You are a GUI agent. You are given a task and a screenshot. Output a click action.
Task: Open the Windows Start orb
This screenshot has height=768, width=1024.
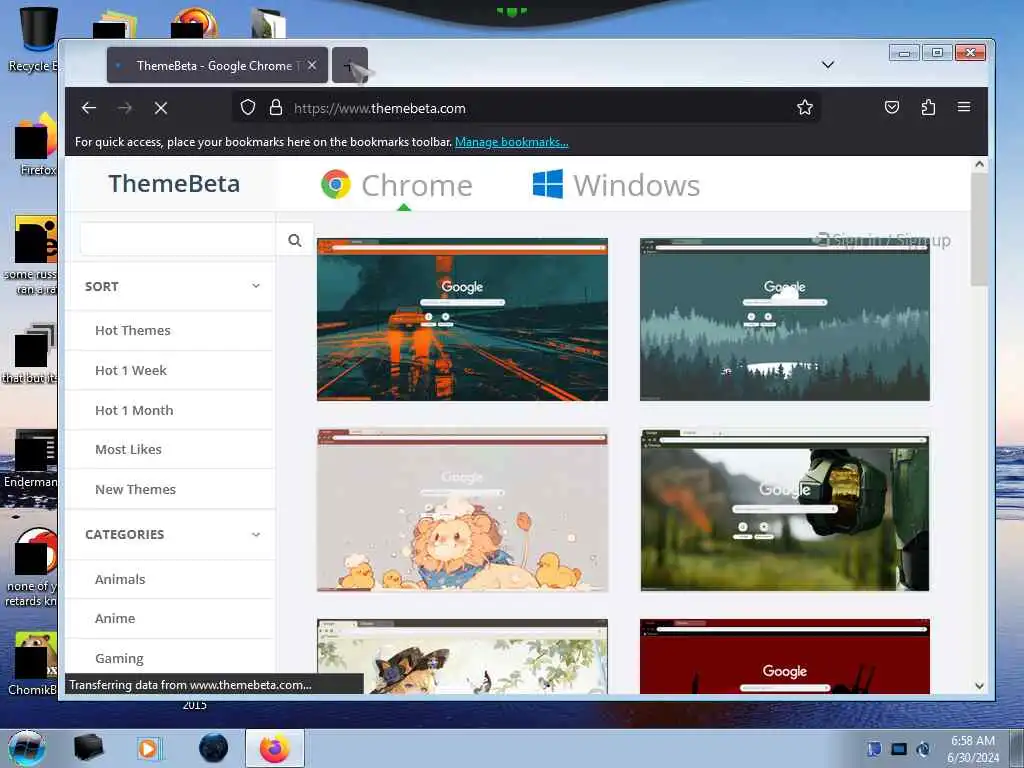click(27, 748)
